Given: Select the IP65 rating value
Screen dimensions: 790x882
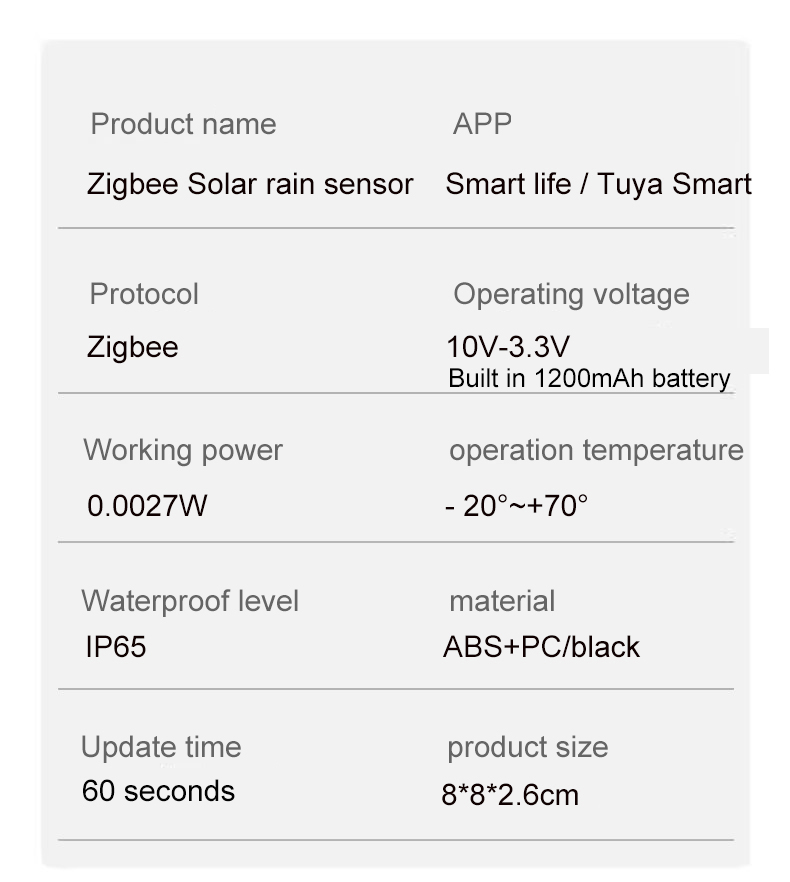Looking at the screenshot, I should 115,646.
